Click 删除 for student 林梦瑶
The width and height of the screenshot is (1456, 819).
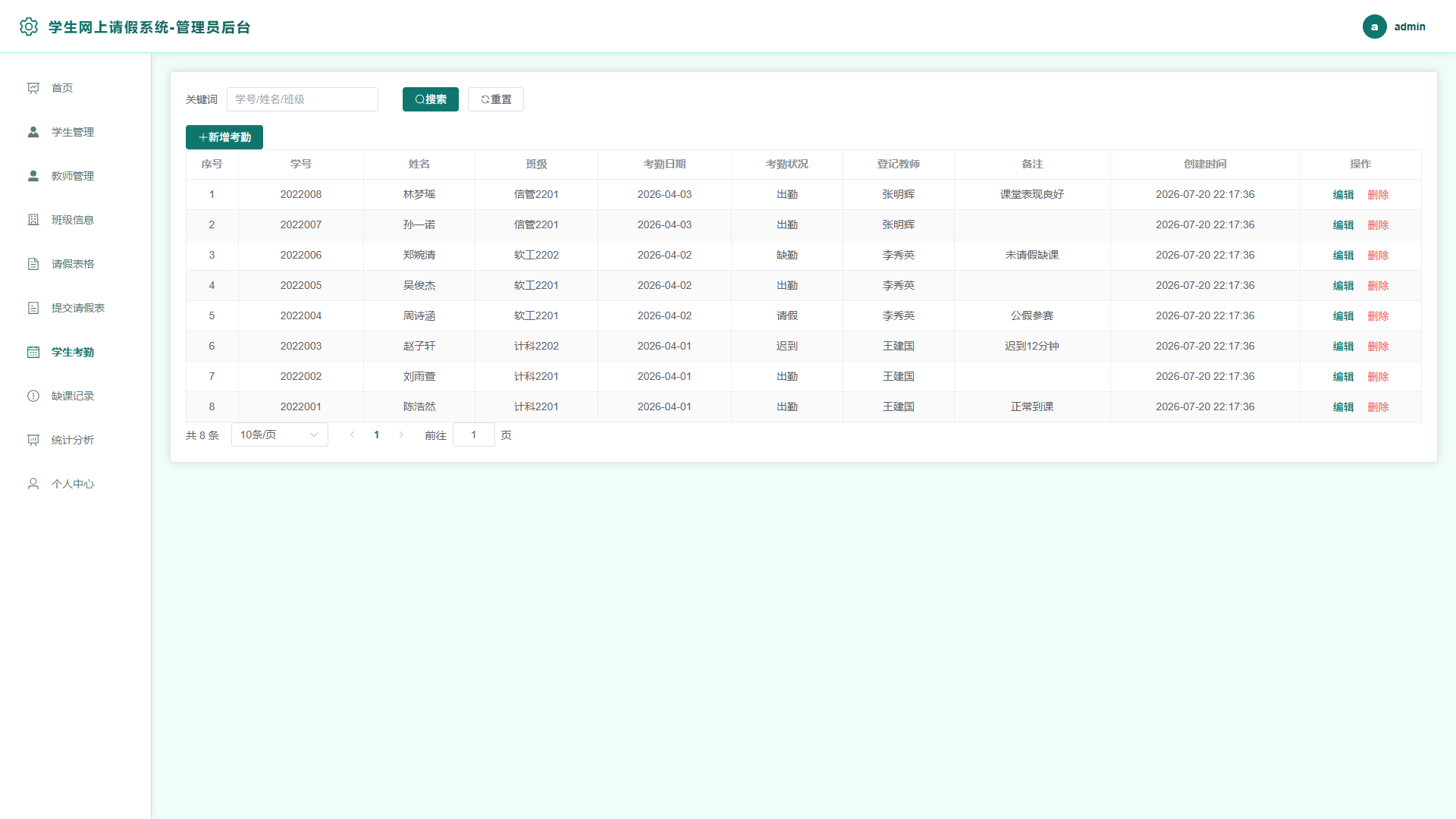point(1378,195)
